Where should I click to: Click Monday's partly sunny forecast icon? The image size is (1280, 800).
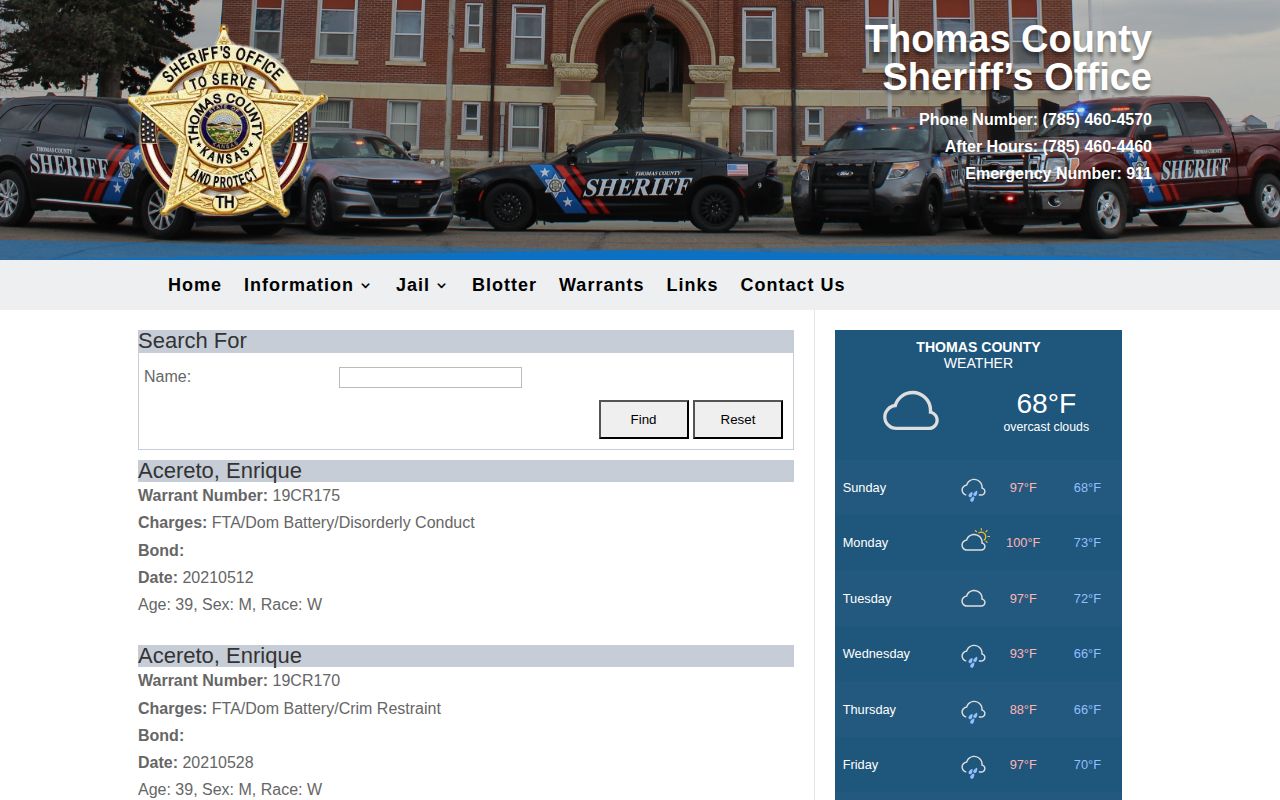[975, 541]
